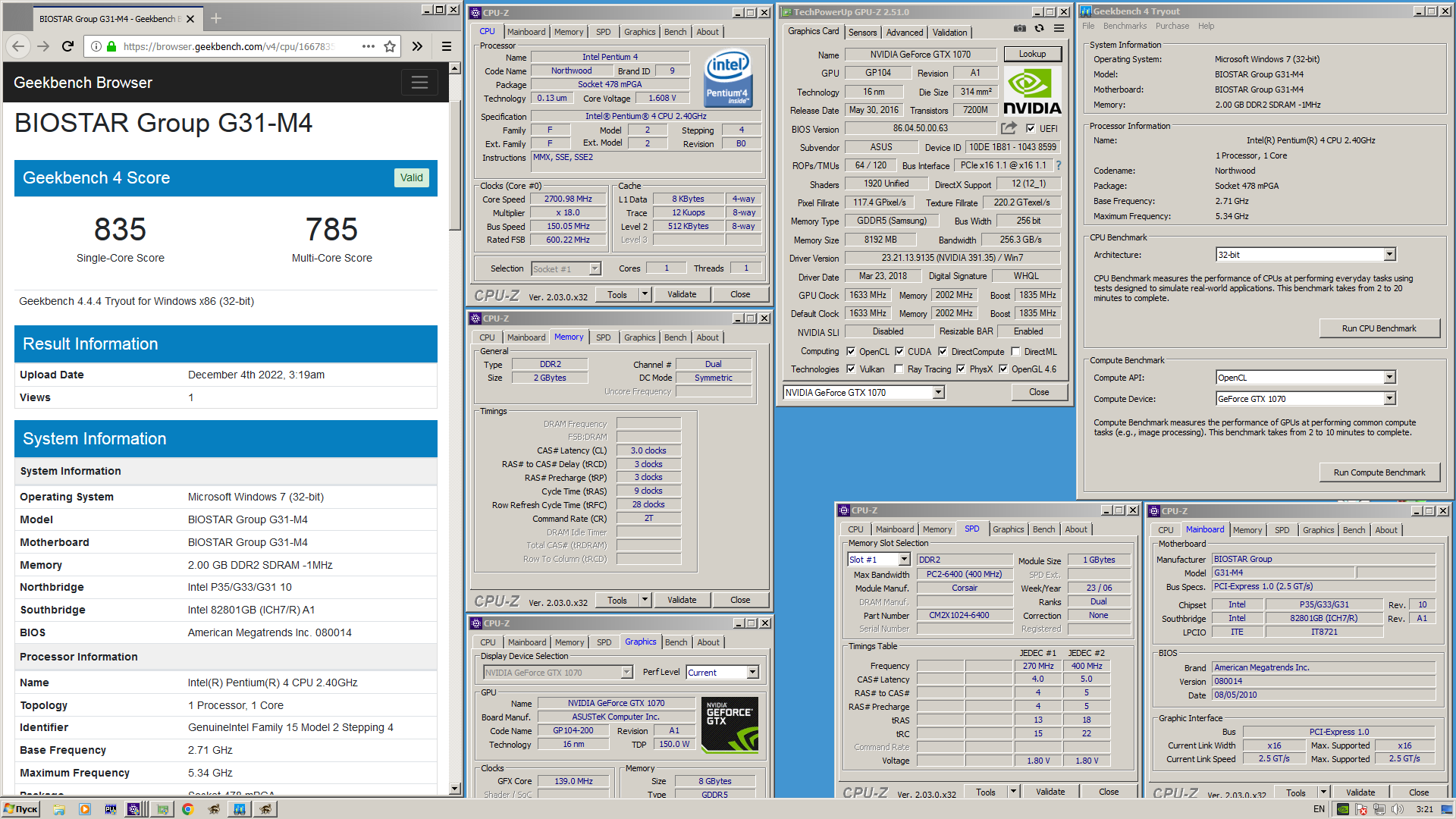Toggle OpenCL checkbox in GPU-Z
The image size is (1456, 819).
pyautogui.click(x=851, y=351)
